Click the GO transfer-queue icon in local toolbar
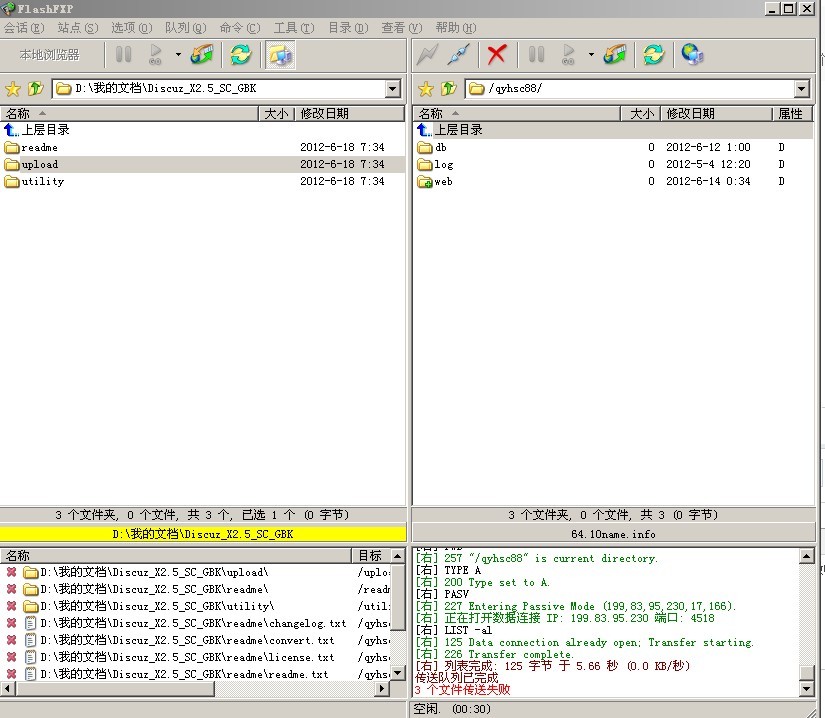The image size is (825, 718). (x=156, y=54)
